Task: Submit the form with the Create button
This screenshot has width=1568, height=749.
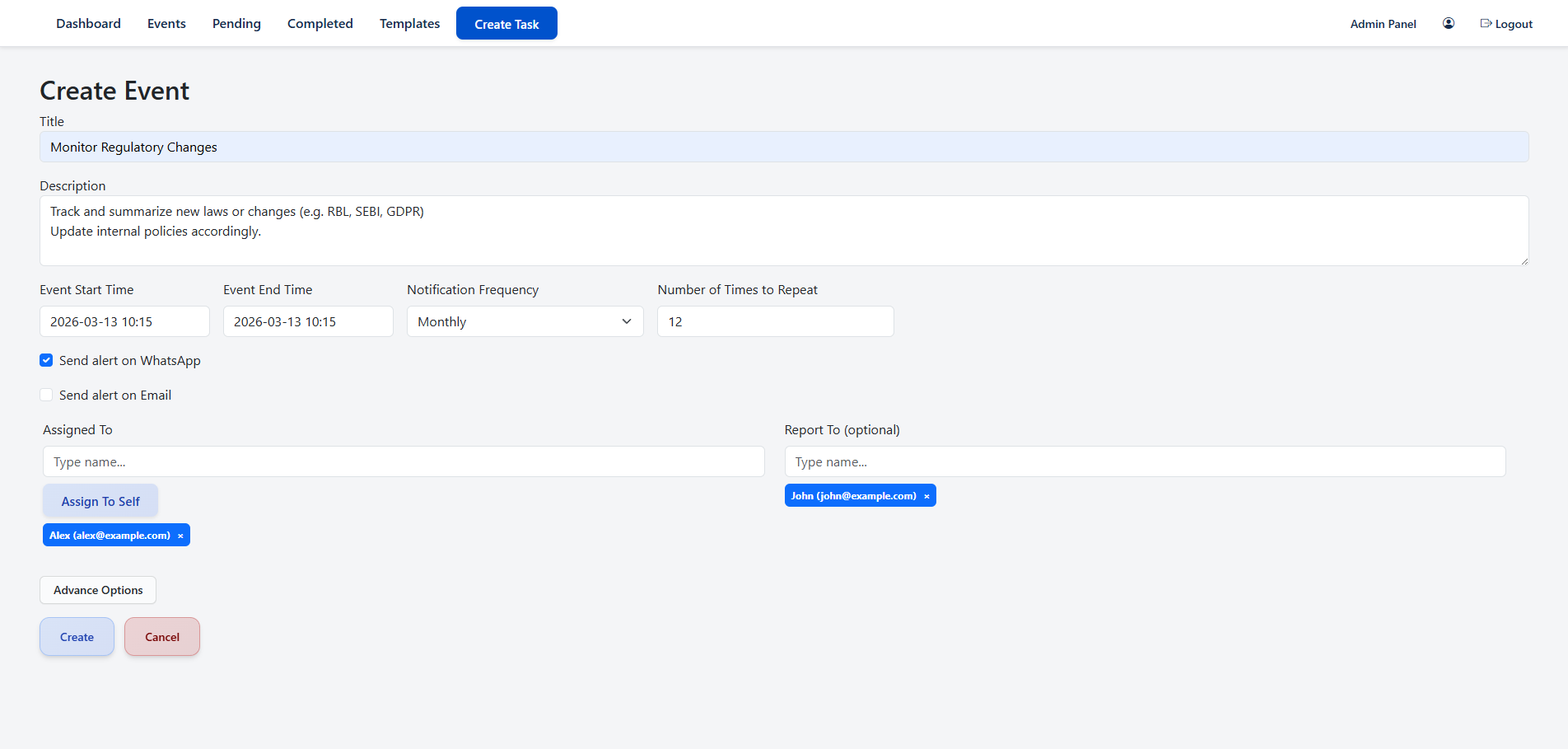Action: 77,636
